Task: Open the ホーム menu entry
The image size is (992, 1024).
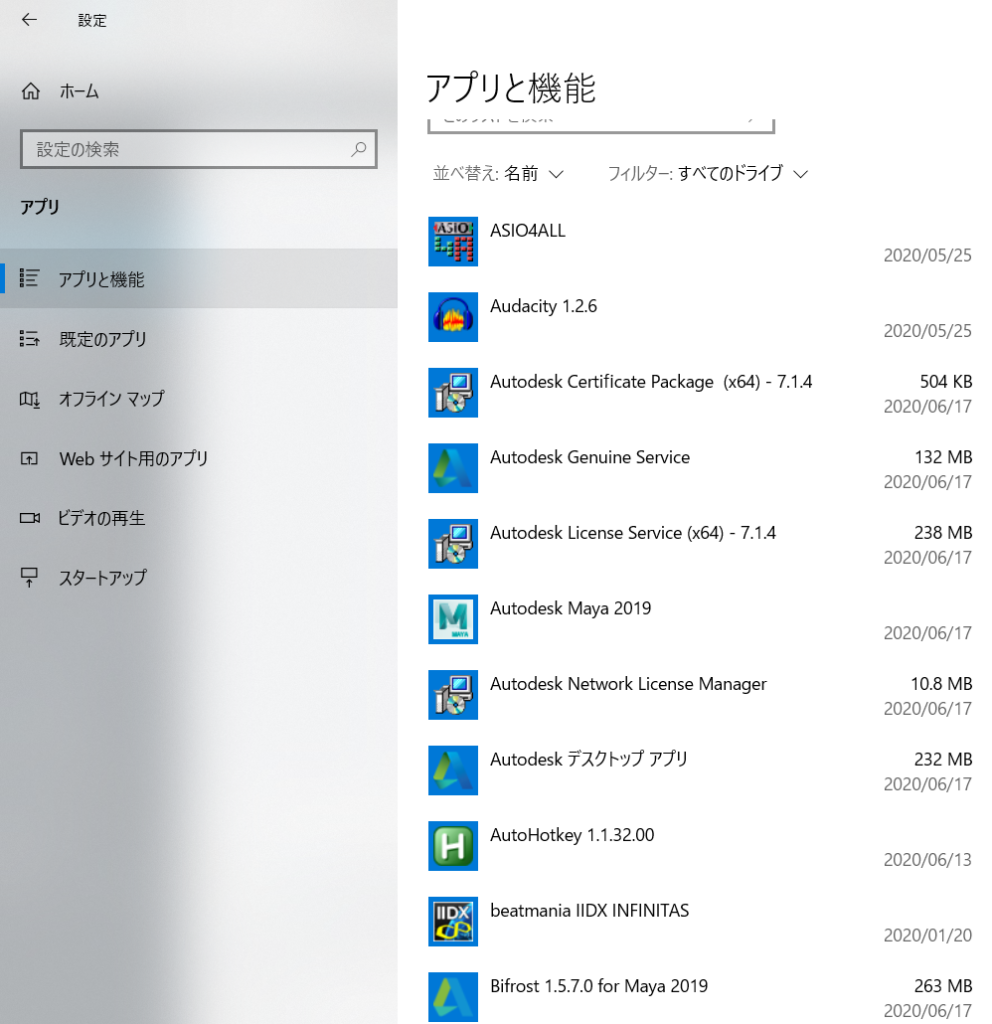Action: point(199,91)
